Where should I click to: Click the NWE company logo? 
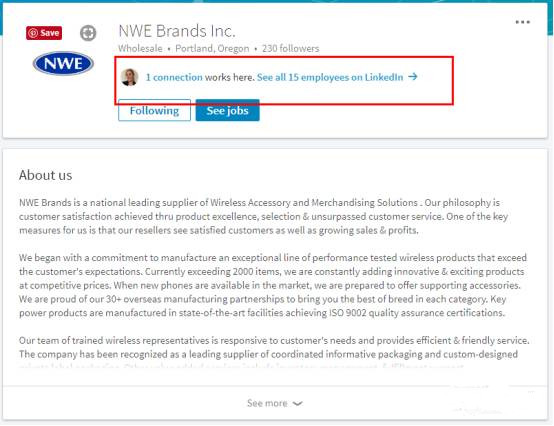coord(63,64)
